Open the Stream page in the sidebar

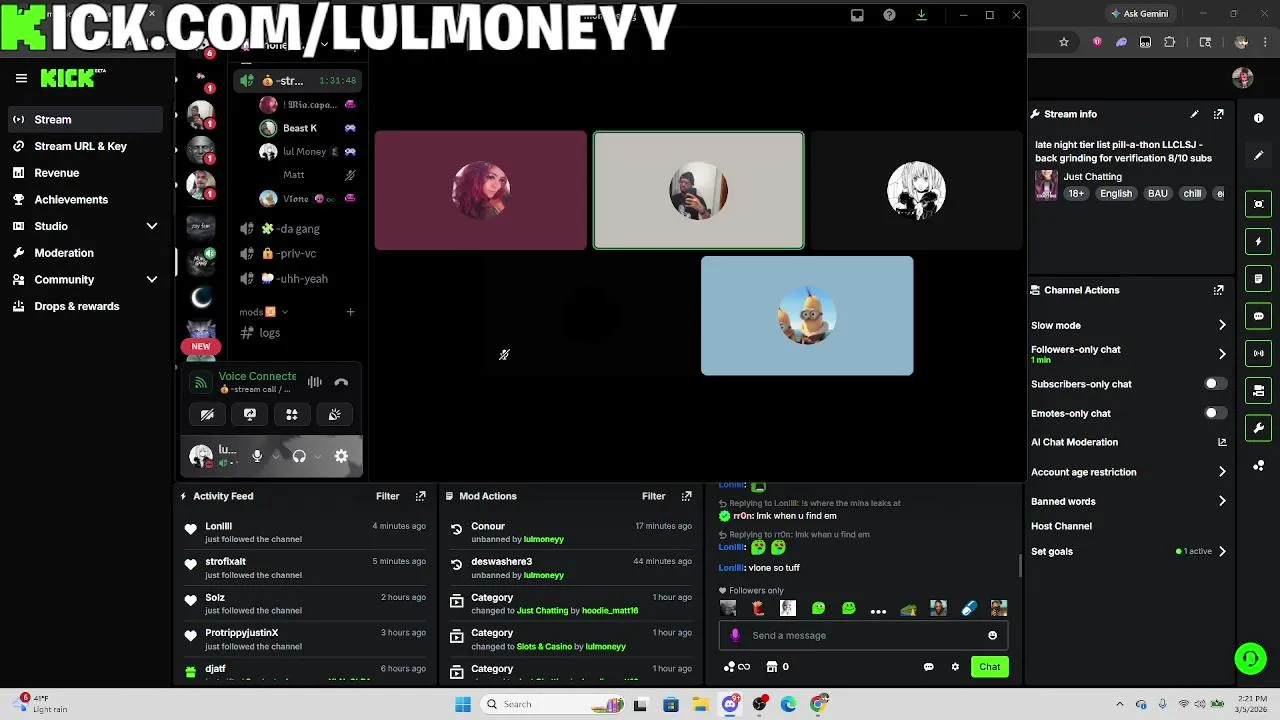(x=84, y=119)
